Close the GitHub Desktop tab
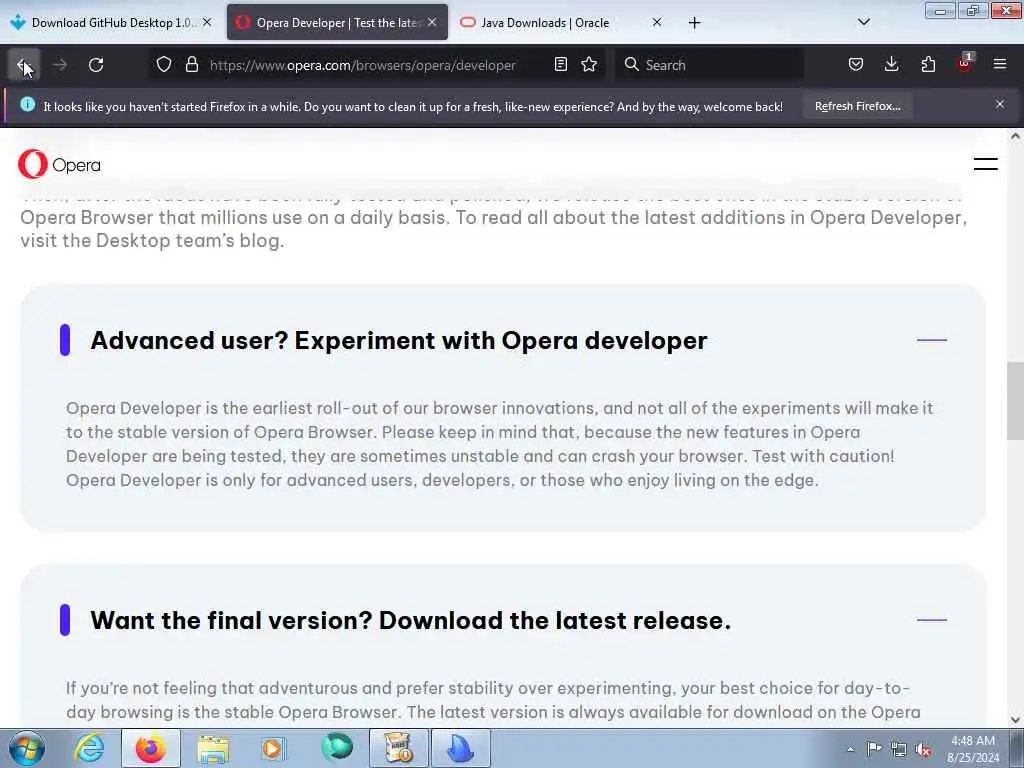 pyautogui.click(x=207, y=22)
